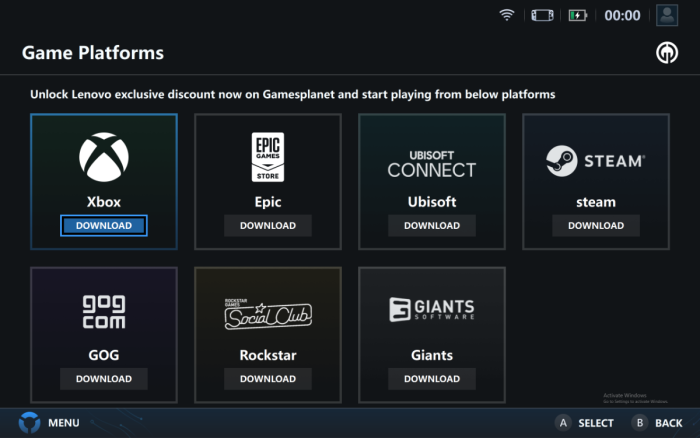Download the Xbox platform
This screenshot has height=438, width=700.
104,225
